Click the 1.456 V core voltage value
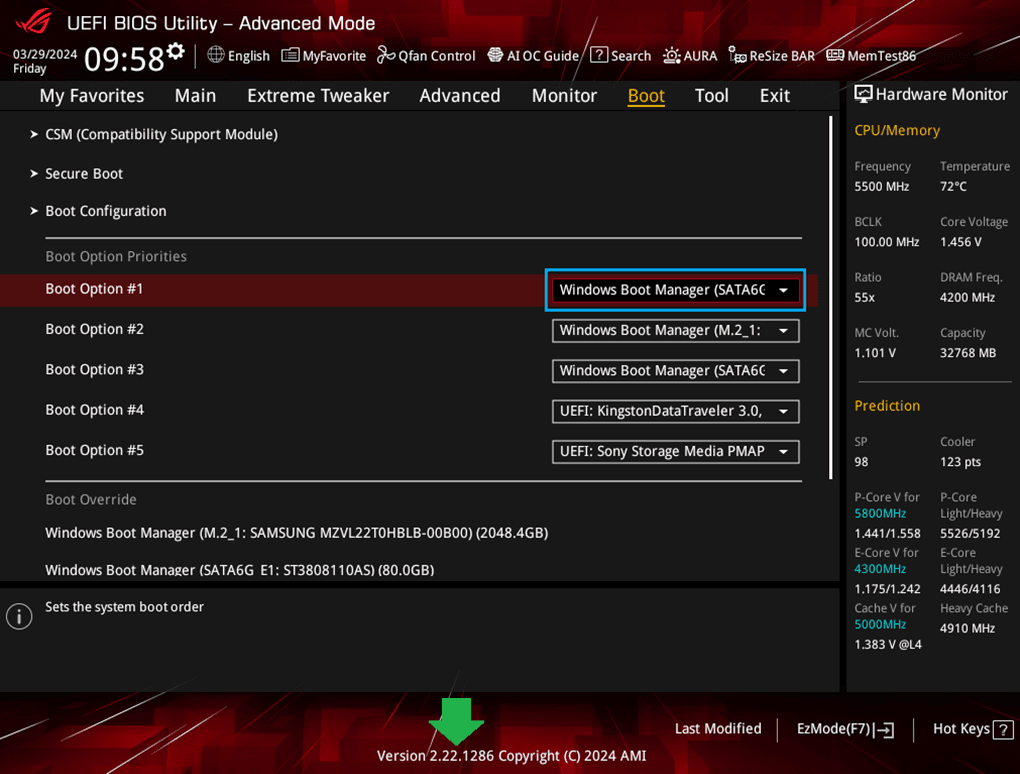The height and width of the screenshot is (774, 1020). pyautogui.click(x=960, y=242)
